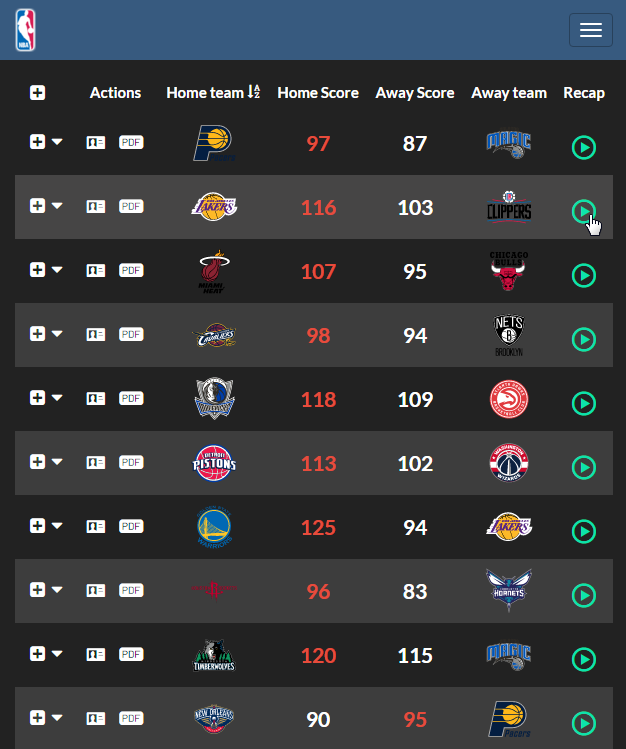Play recap for the Rockets vs Hornets game
Image resolution: width=626 pixels, height=749 pixels.
coord(584,595)
